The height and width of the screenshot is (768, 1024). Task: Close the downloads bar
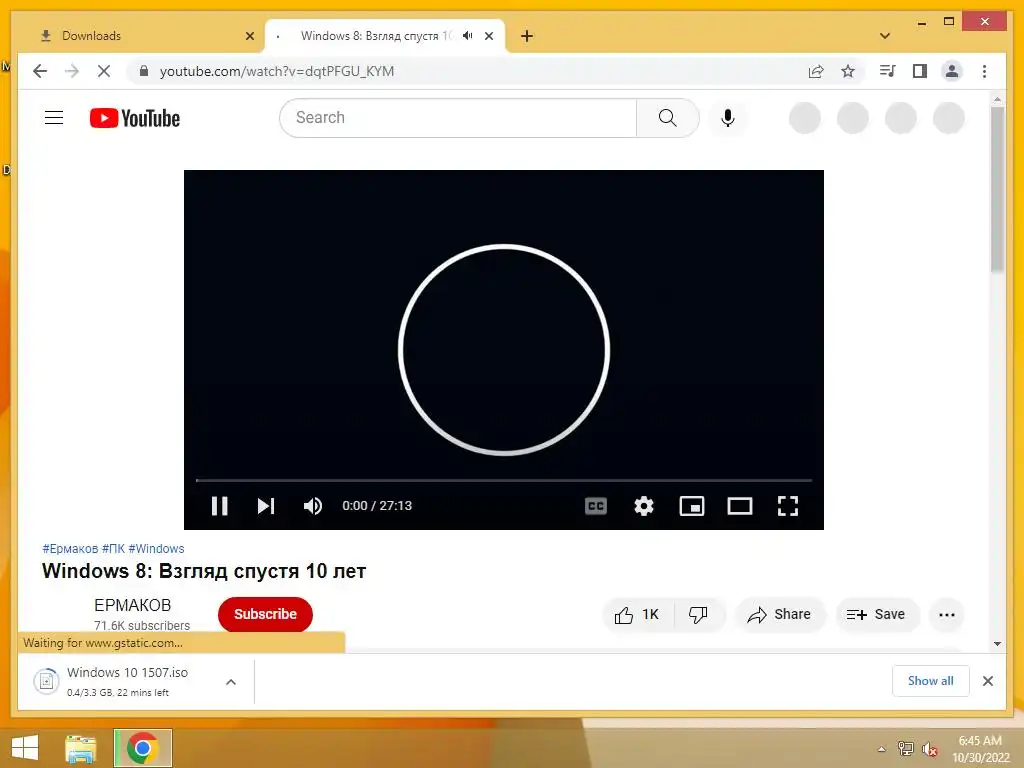[988, 681]
